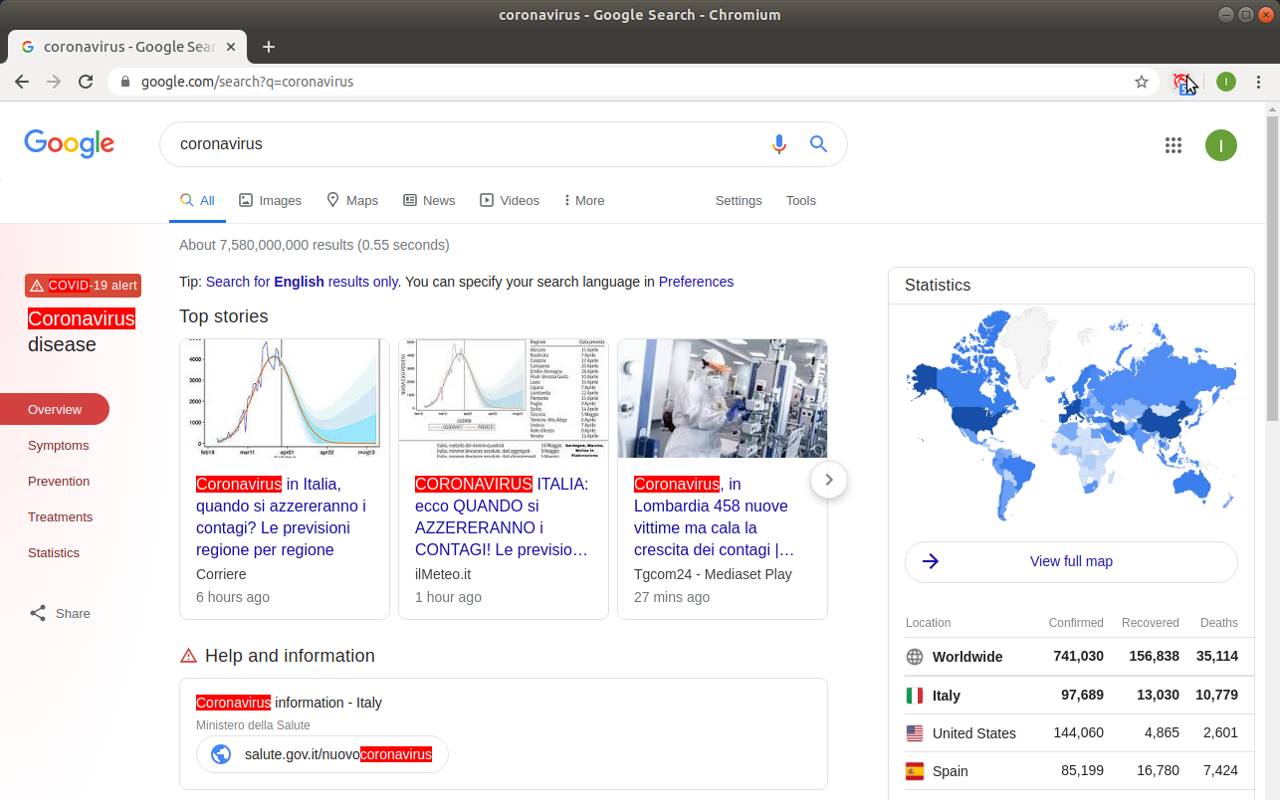Click the United States flag icon
Image resolution: width=1280 pixels, height=800 pixels.
(914, 733)
